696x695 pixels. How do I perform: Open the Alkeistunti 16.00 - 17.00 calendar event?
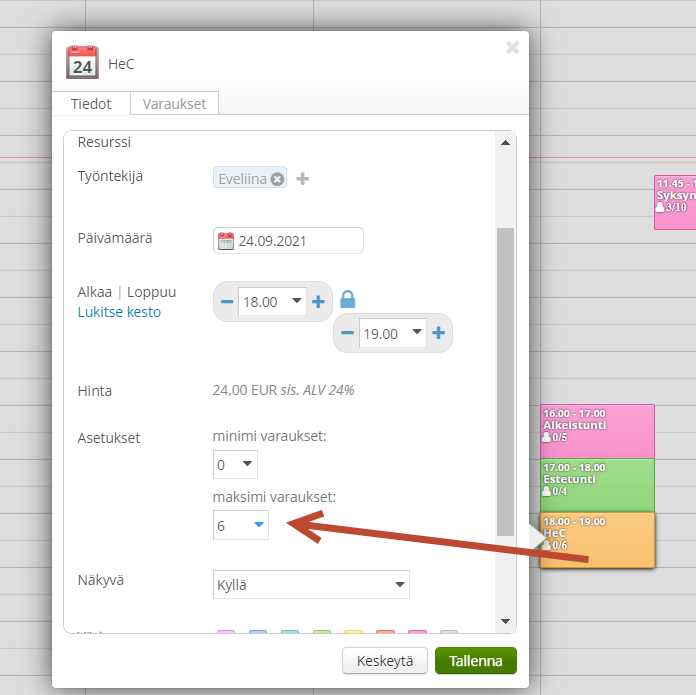tap(597, 431)
